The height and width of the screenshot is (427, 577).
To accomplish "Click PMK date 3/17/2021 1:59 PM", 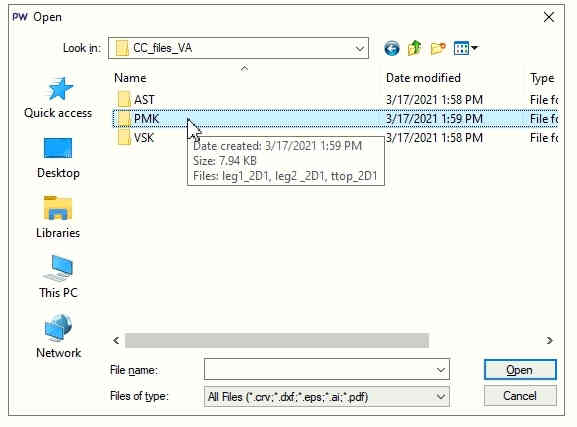I will tap(434, 119).
